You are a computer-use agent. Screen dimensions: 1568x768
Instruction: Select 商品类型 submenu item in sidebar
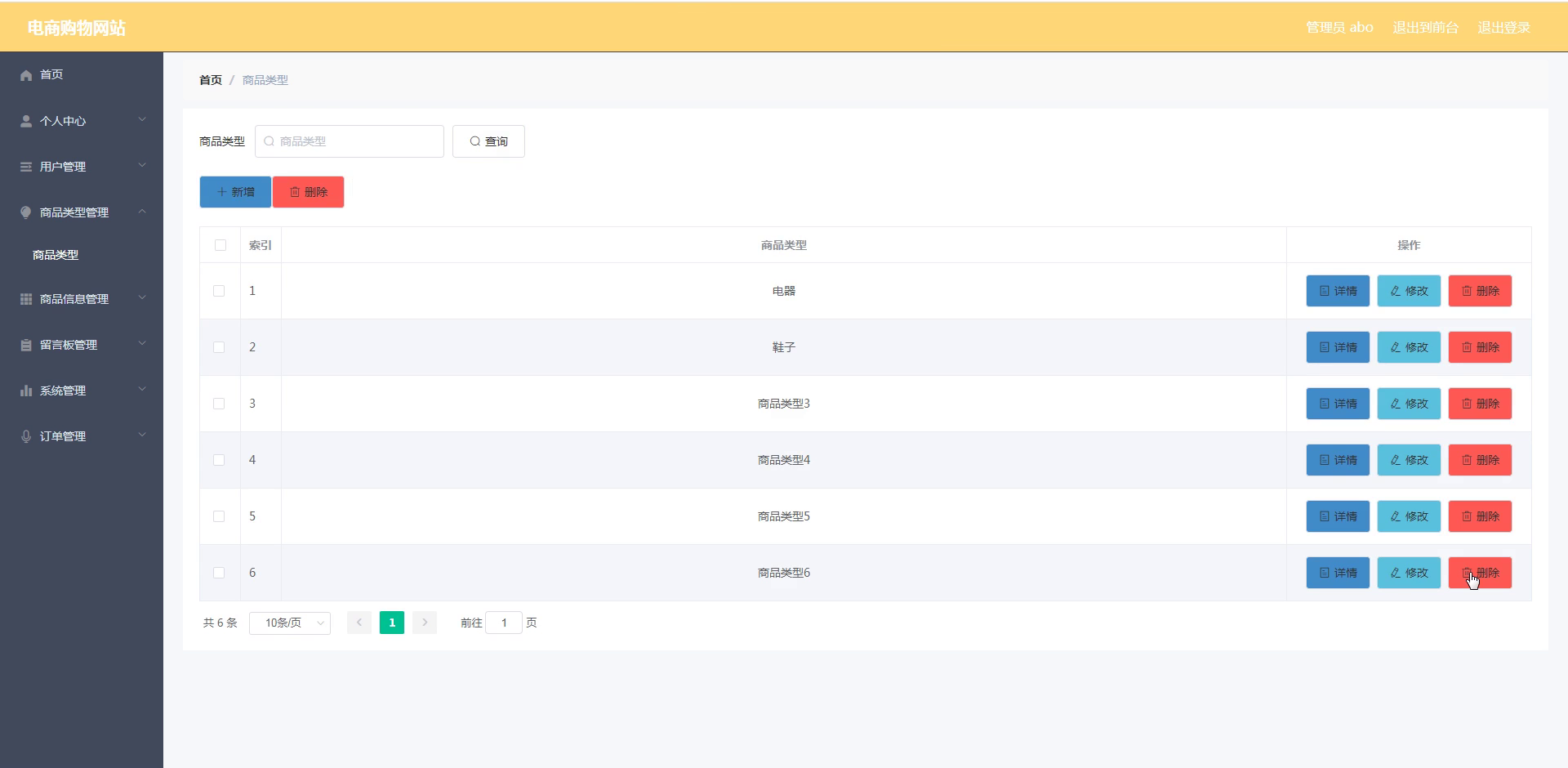[x=56, y=255]
